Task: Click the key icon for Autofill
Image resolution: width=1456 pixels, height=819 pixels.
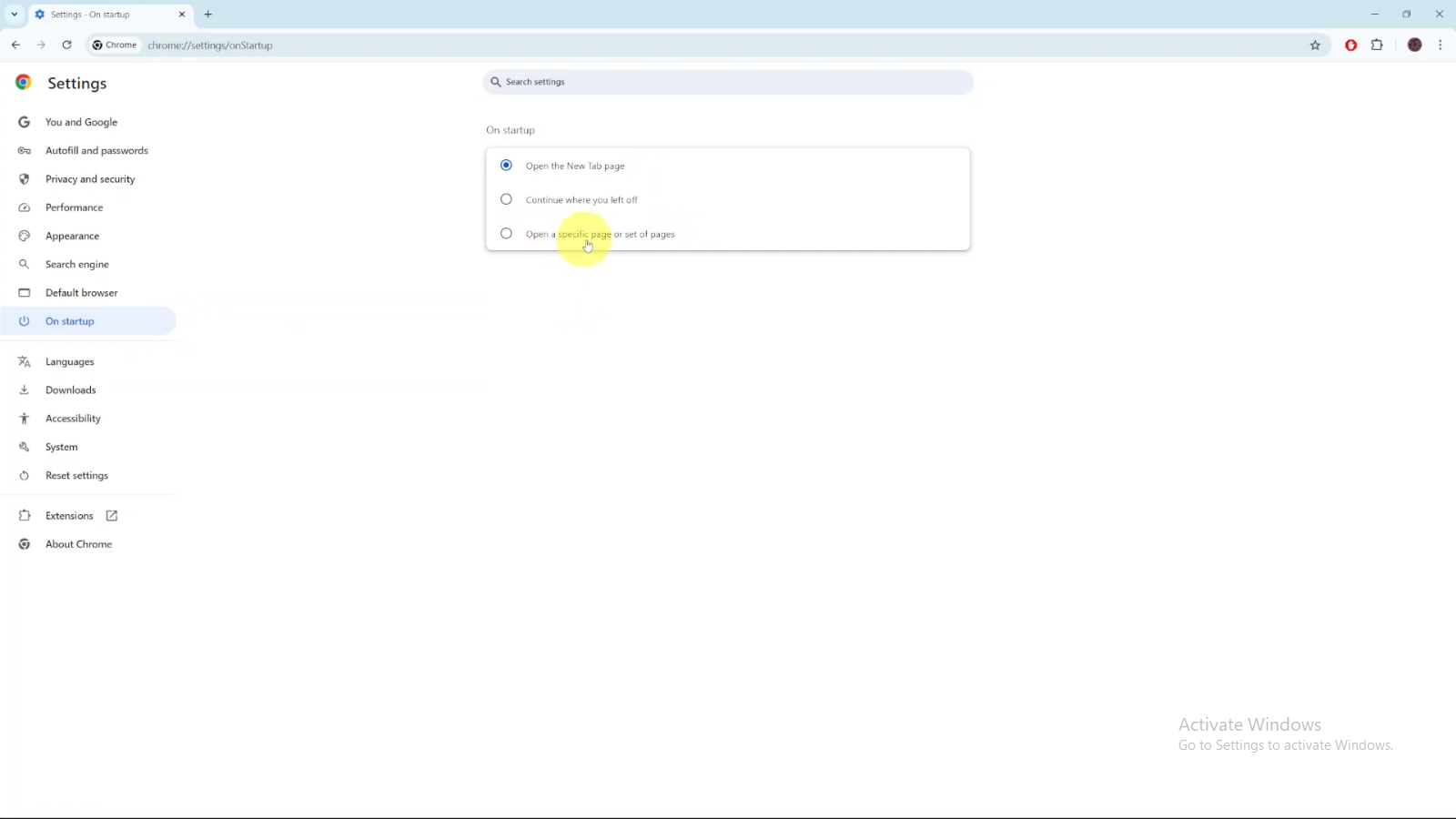Action: point(25,150)
